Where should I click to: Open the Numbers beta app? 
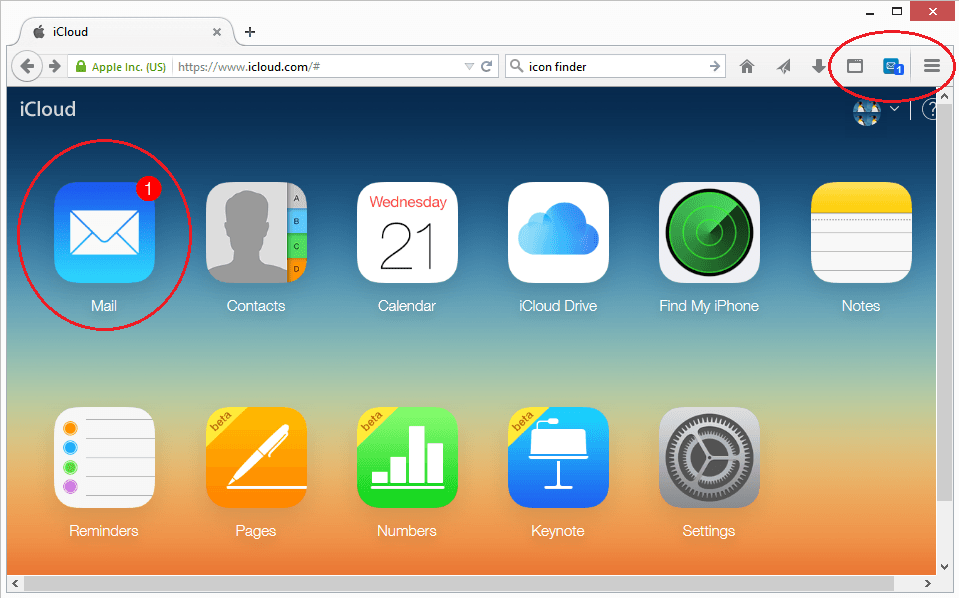tap(407, 457)
